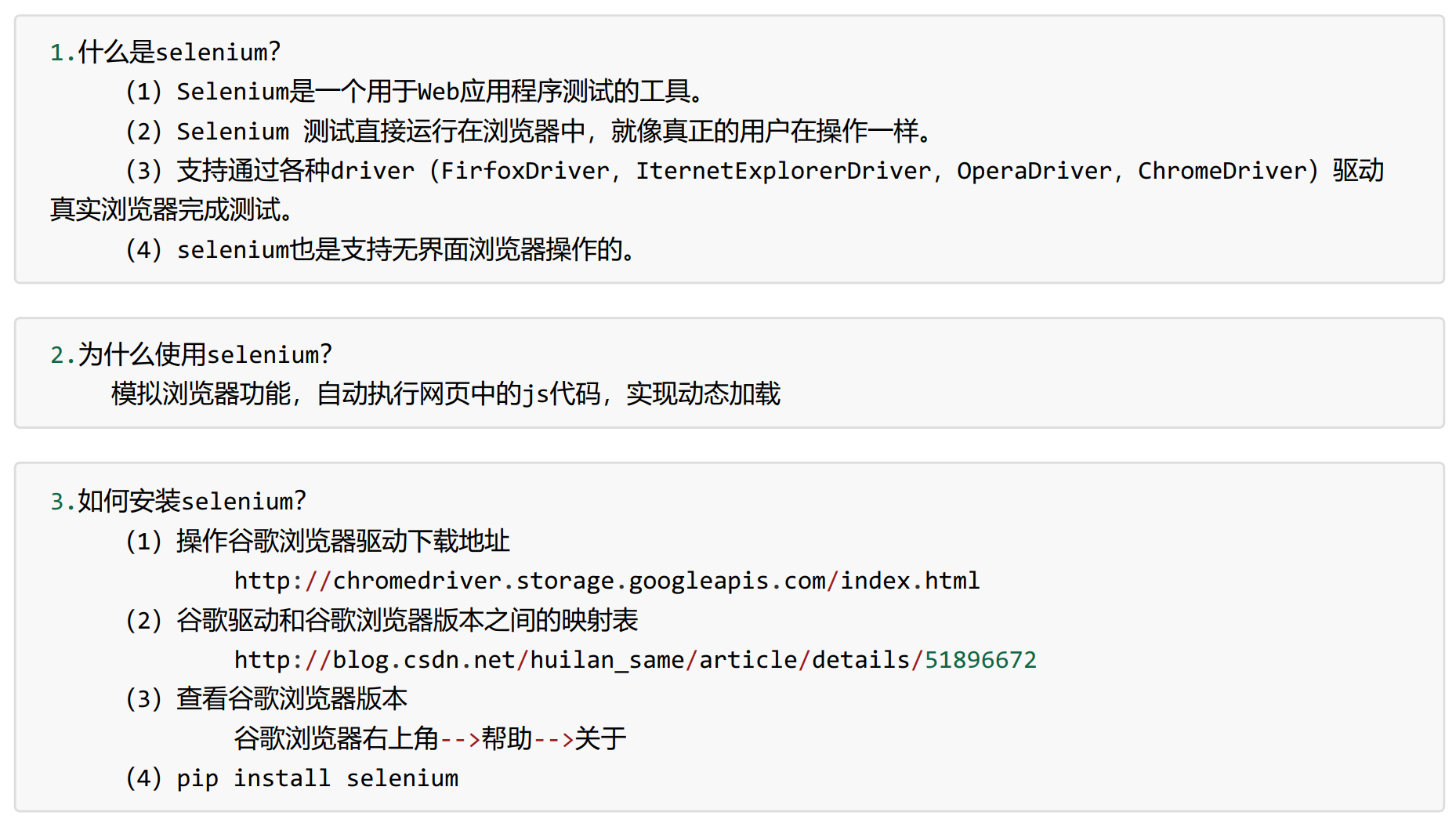Click the text '查看谷歌浏览器版本'
Screen dimensions: 1456x823
click(292, 699)
